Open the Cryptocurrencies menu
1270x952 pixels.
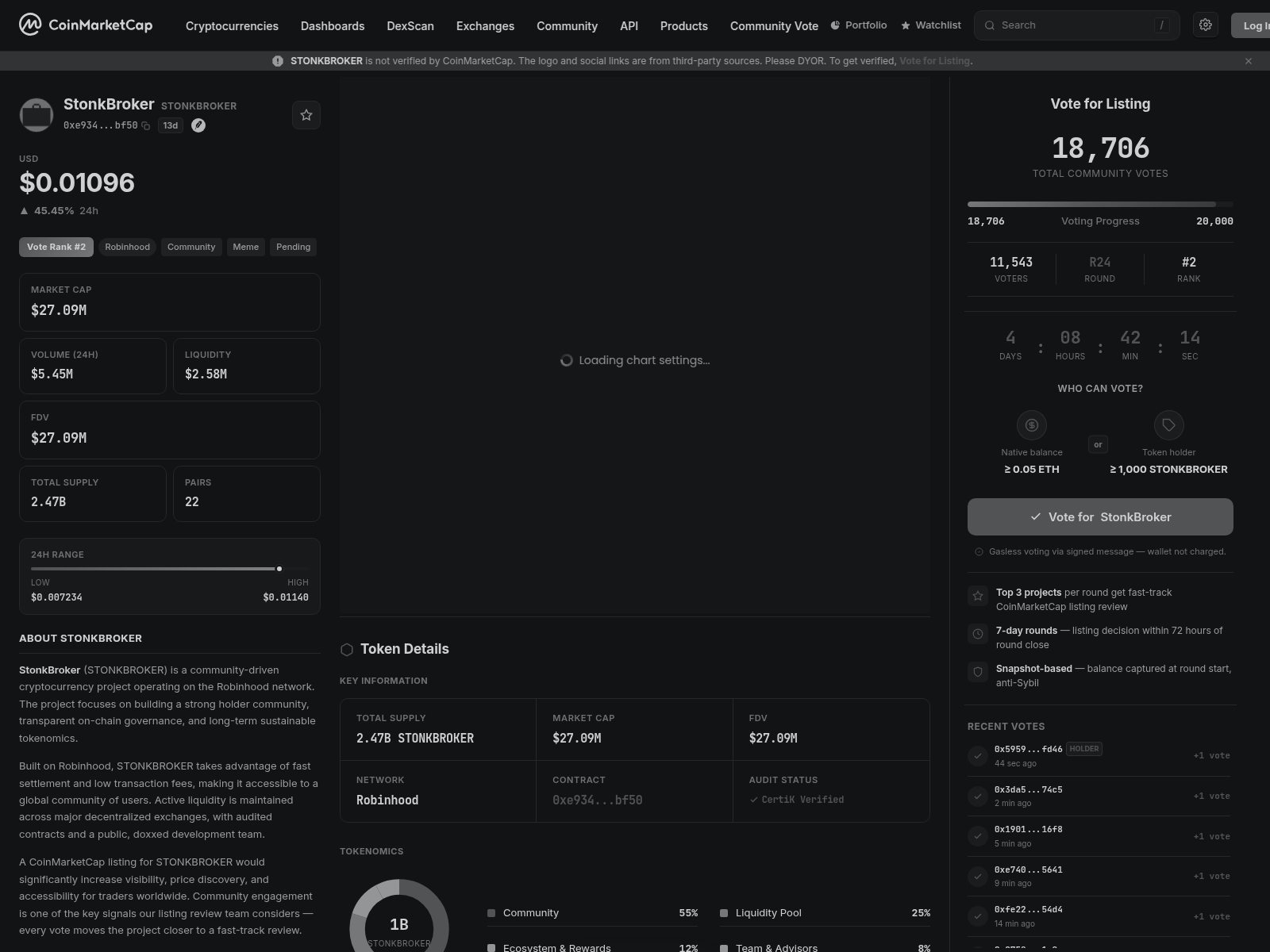pos(232,26)
